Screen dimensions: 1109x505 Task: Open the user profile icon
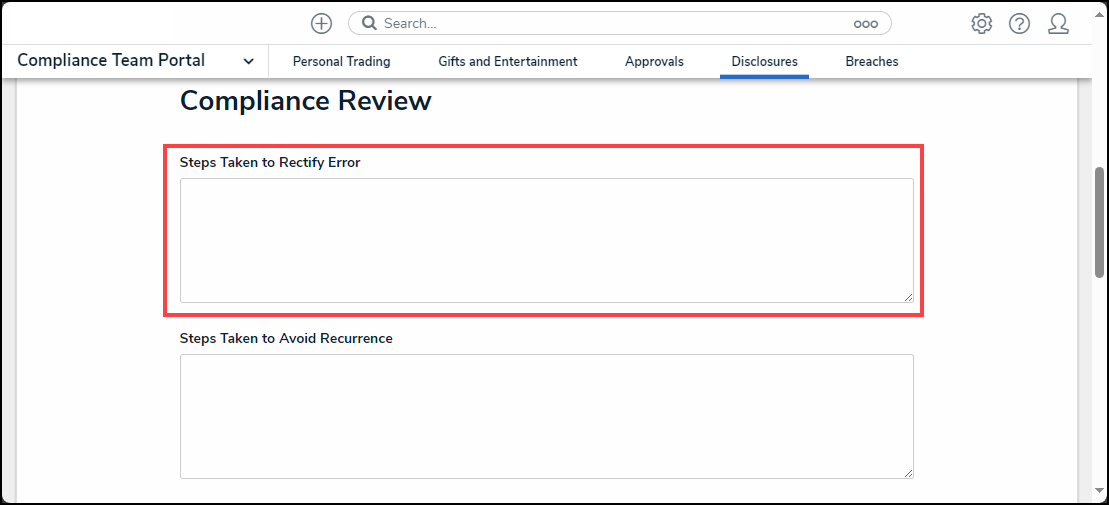pyautogui.click(x=1058, y=24)
